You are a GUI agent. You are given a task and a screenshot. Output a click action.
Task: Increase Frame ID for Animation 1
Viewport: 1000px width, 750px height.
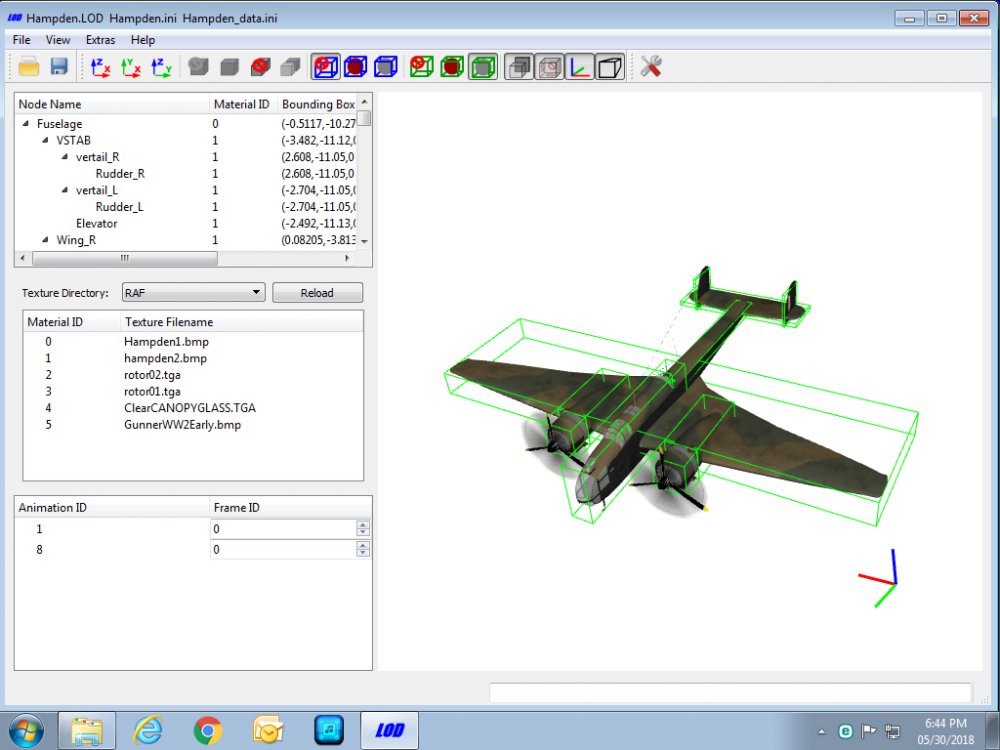click(363, 525)
